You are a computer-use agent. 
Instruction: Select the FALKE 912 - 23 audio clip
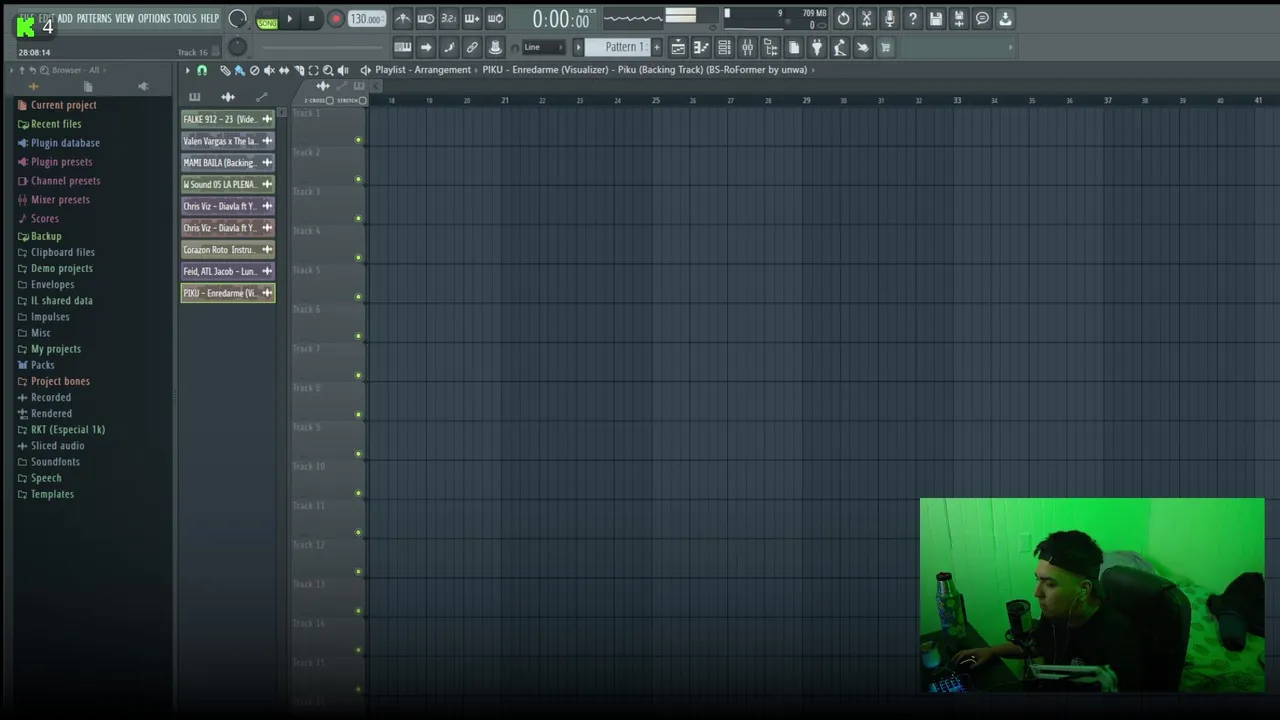point(227,119)
